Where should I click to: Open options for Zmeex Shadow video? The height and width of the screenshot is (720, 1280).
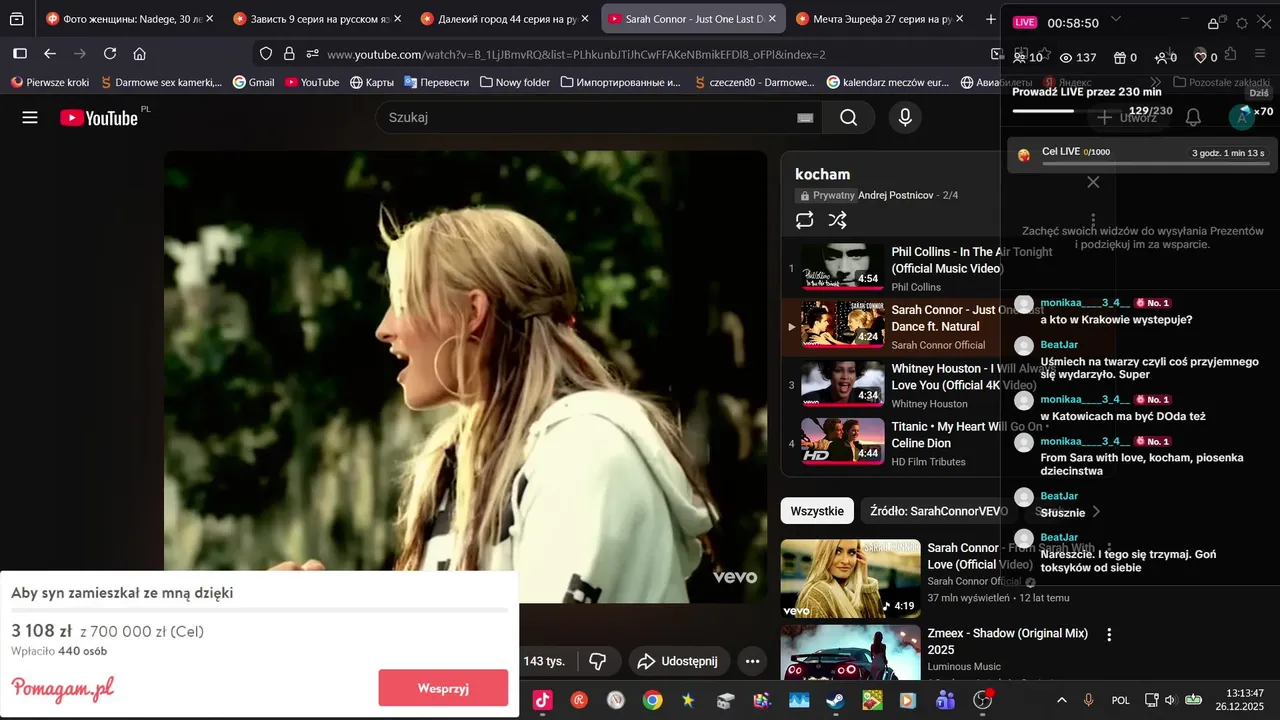pos(1109,635)
